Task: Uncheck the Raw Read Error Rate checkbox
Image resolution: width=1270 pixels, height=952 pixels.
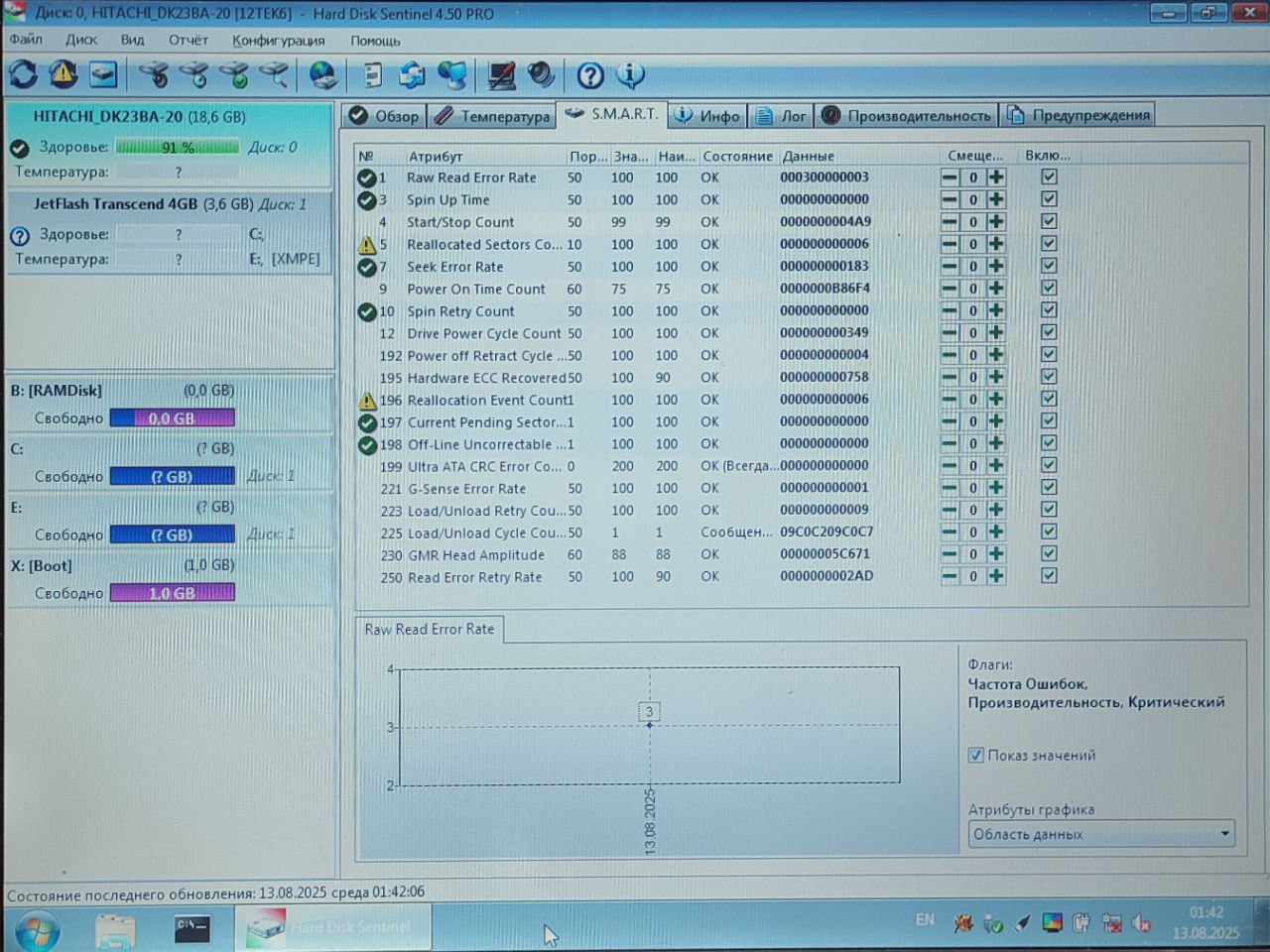Action: tap(1049, 177)
